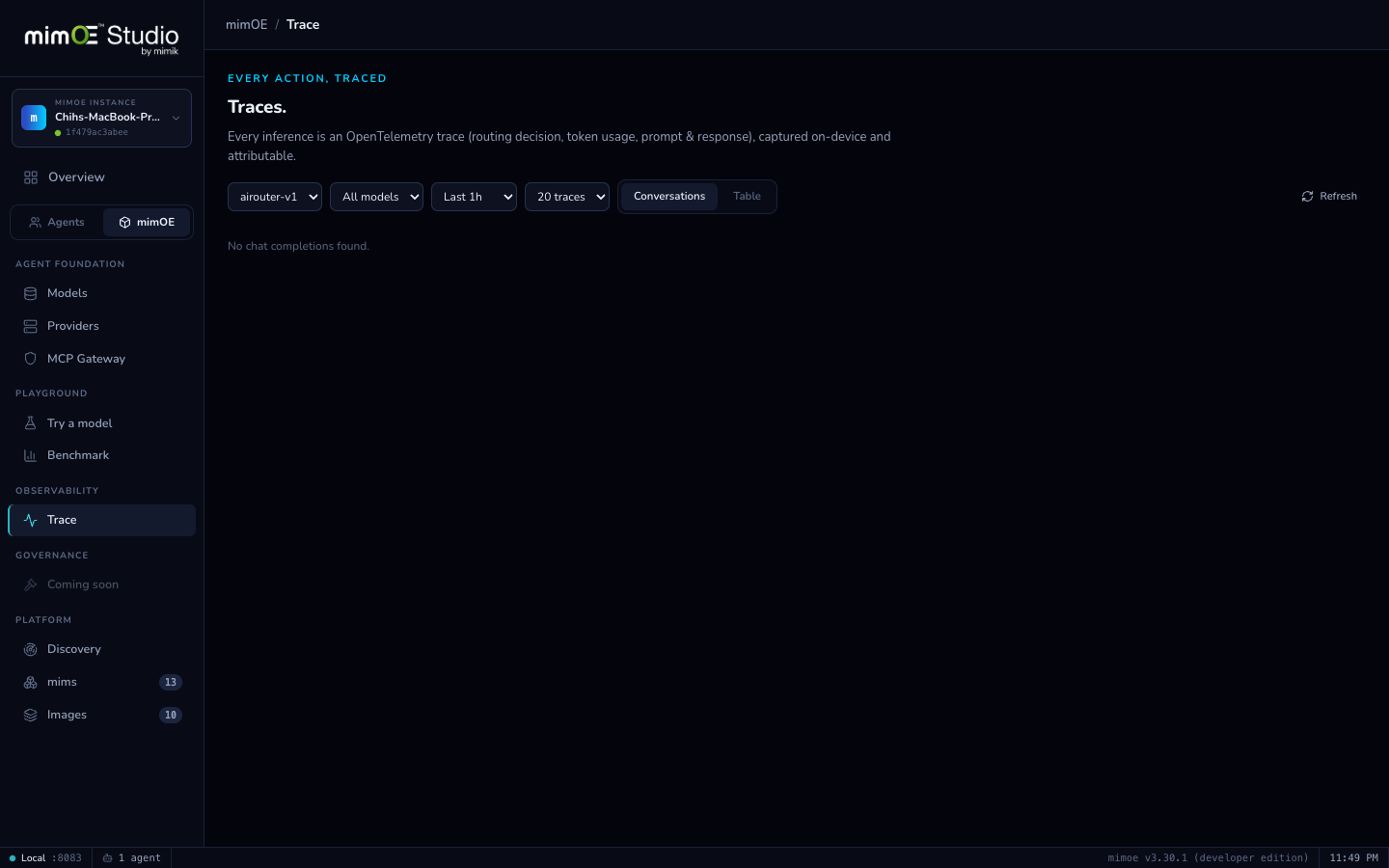Click the No chat completions found message
The height and width of the screenshot is (868, 1389).
[x=298, y=247]
